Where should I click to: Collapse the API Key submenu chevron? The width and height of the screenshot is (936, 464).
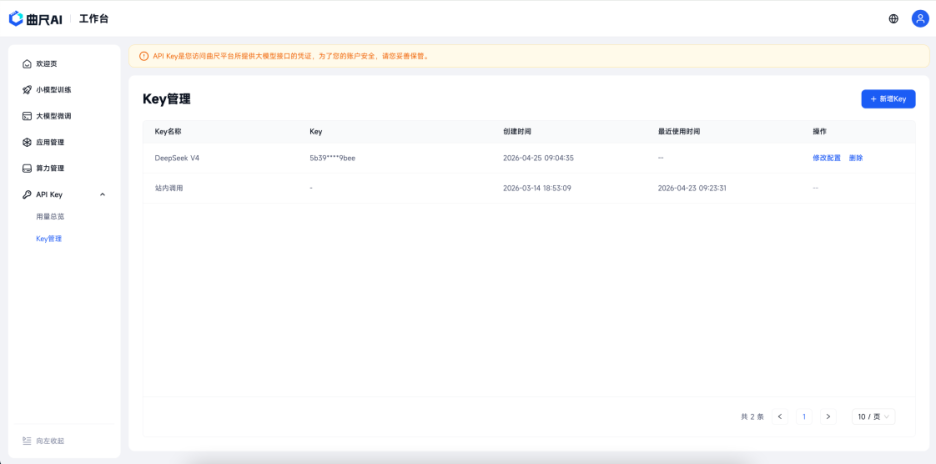tap(102, 194)
